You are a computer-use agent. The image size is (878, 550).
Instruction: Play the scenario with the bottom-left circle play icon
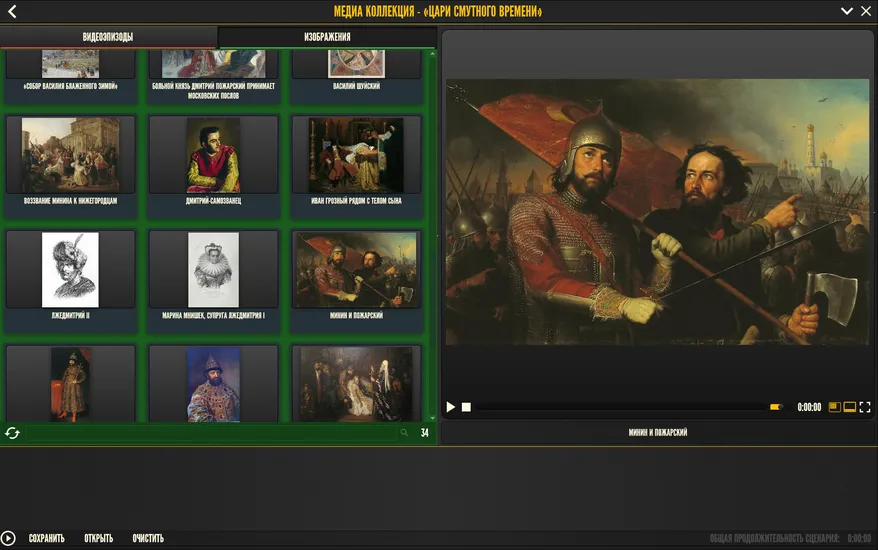(9, 538)
